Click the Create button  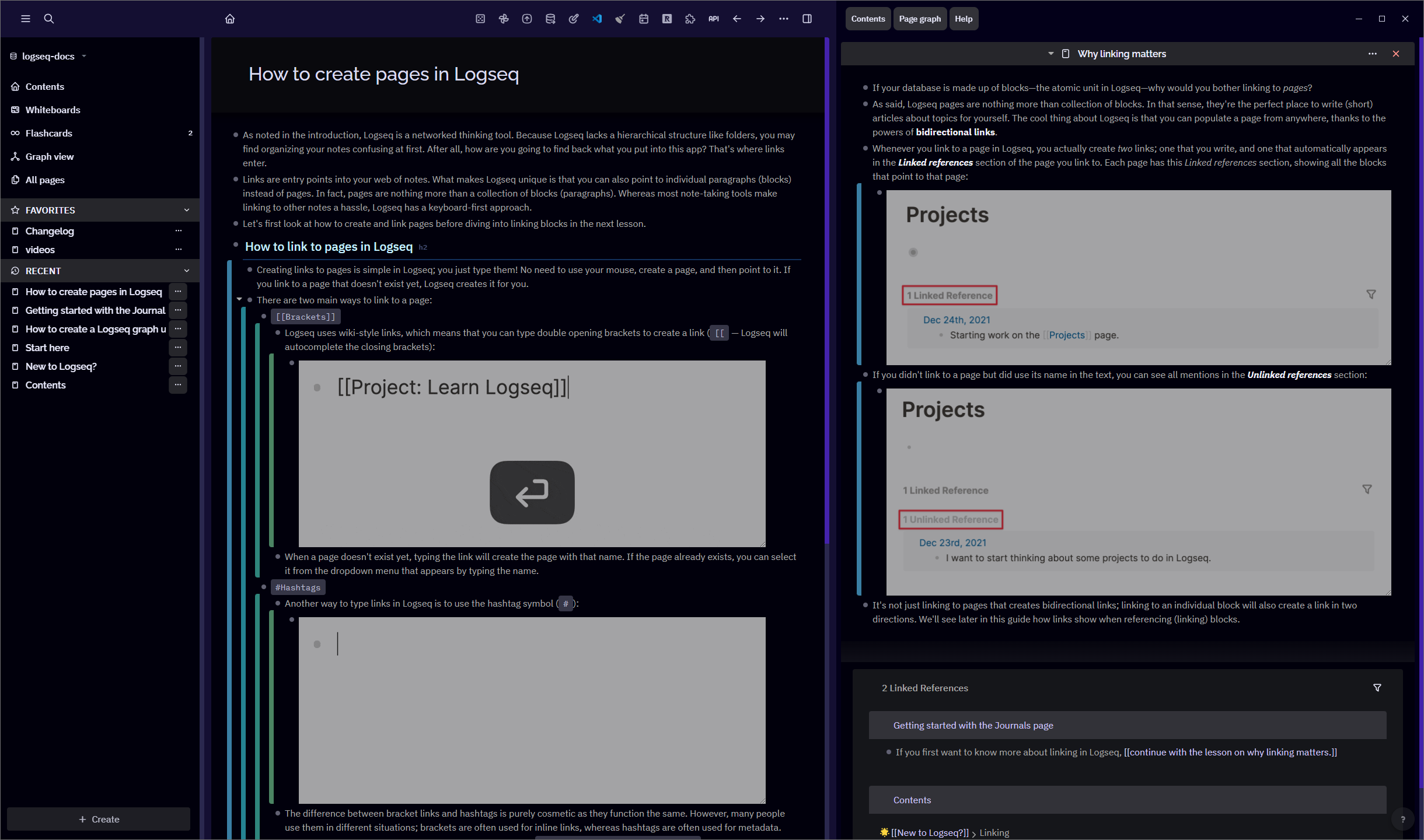click(99, 819)
